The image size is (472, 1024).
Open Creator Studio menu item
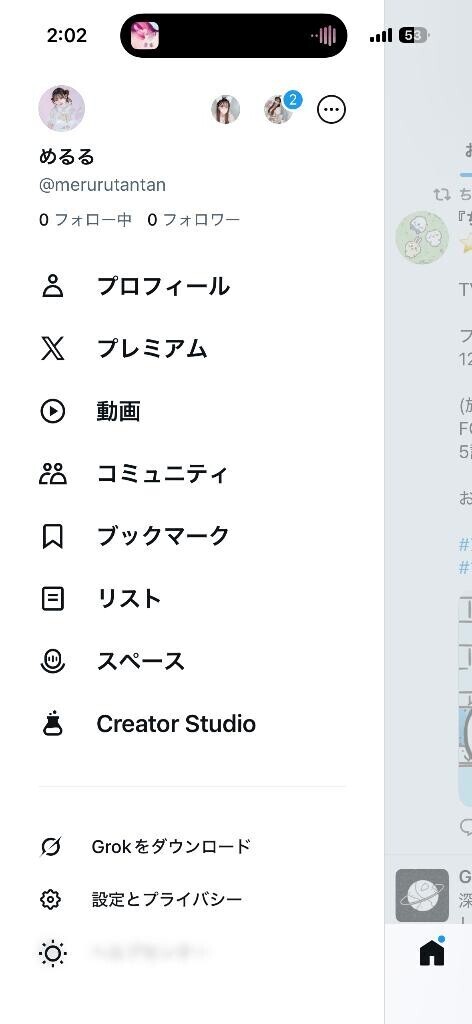click(176, 724)
